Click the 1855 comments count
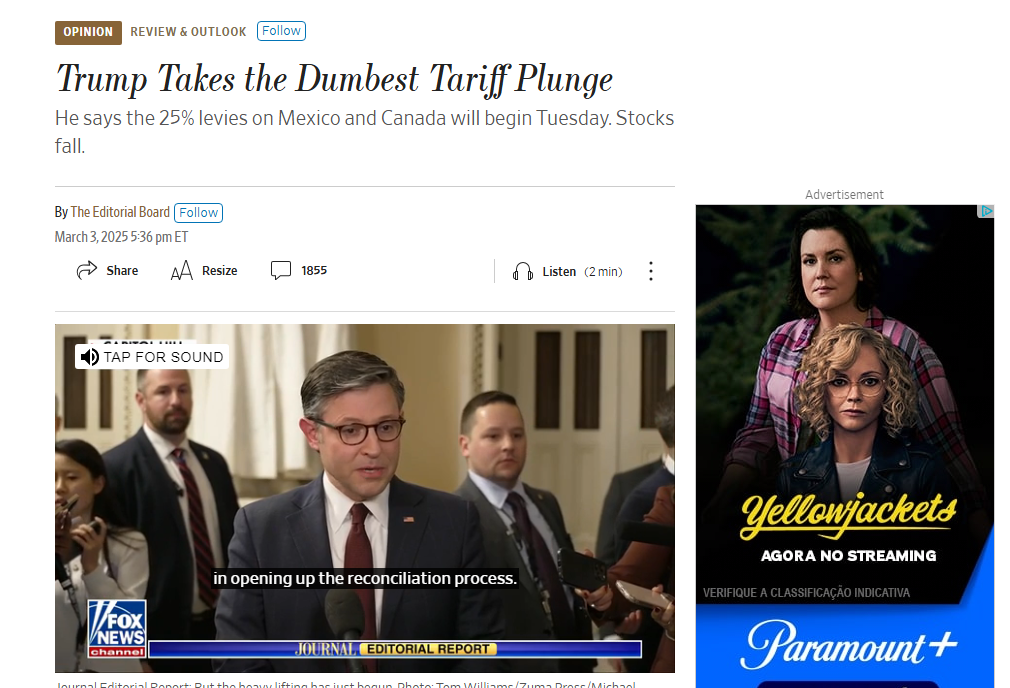Image resolution: width=1010 pixels, height=688 pixels. (x=314, y=271)
